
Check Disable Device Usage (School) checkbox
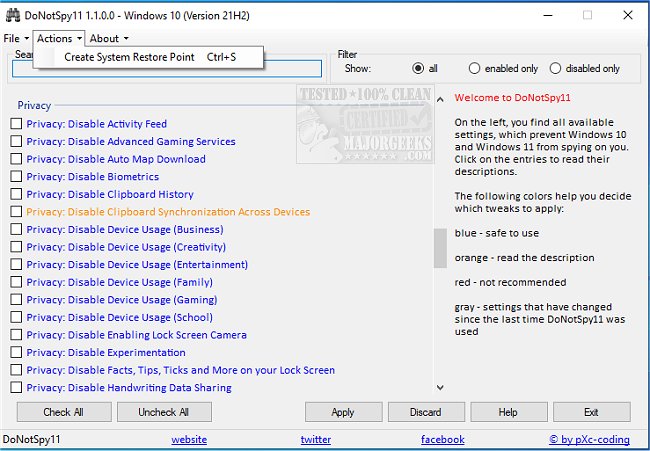16,317
